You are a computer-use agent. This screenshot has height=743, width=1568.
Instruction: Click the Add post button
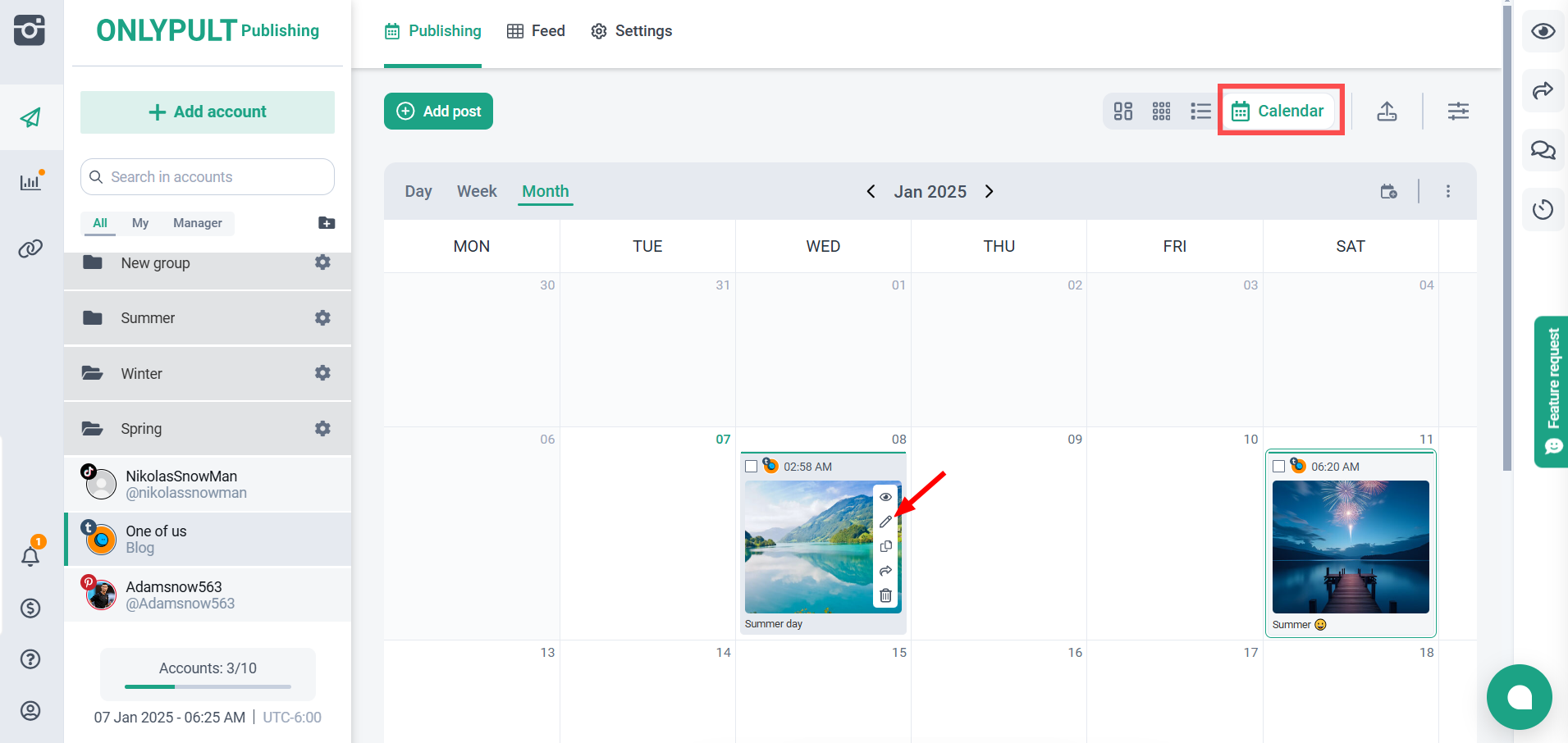click(x=438, y=112)
